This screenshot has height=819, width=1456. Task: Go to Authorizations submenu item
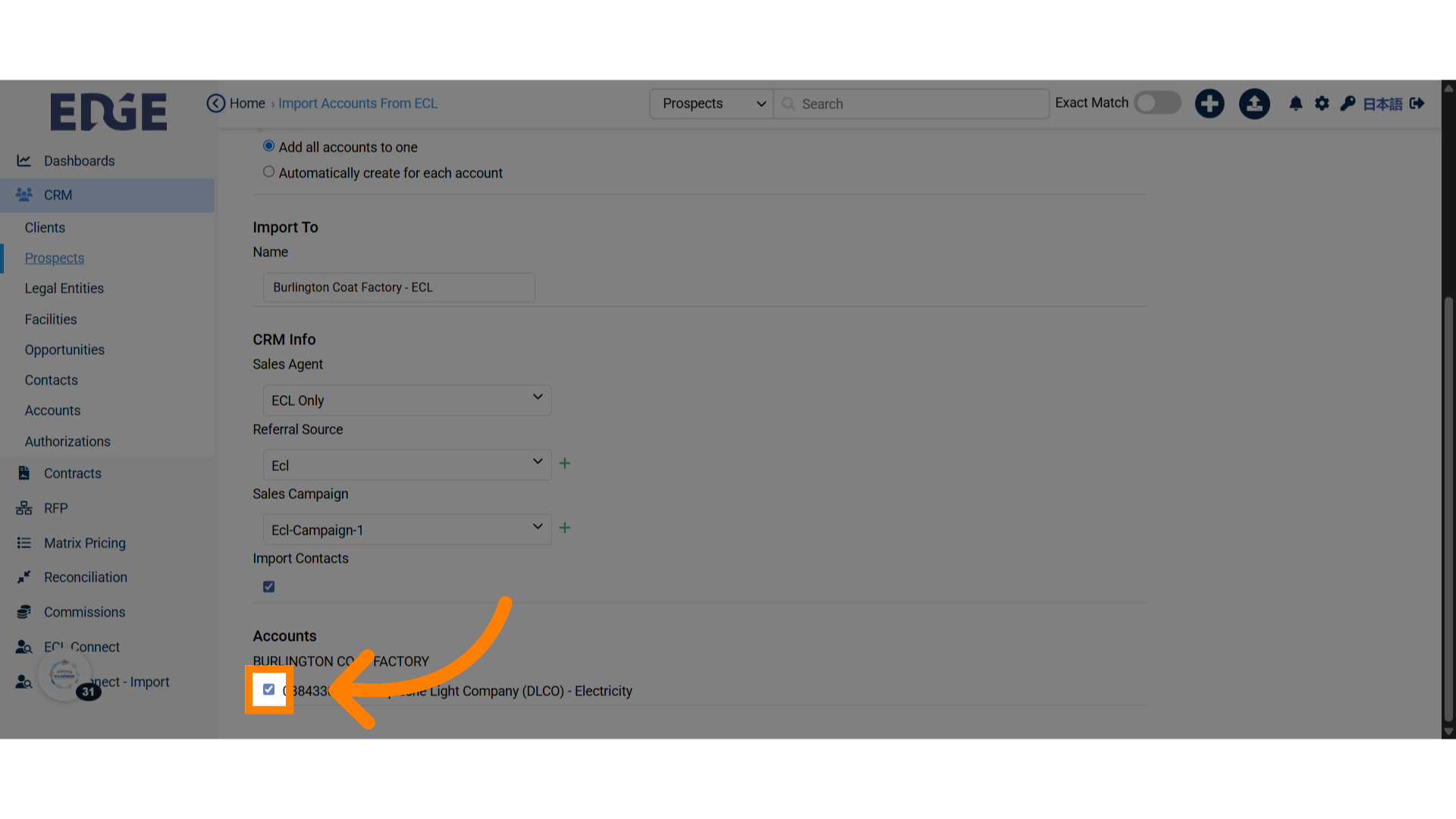point(67,441)
